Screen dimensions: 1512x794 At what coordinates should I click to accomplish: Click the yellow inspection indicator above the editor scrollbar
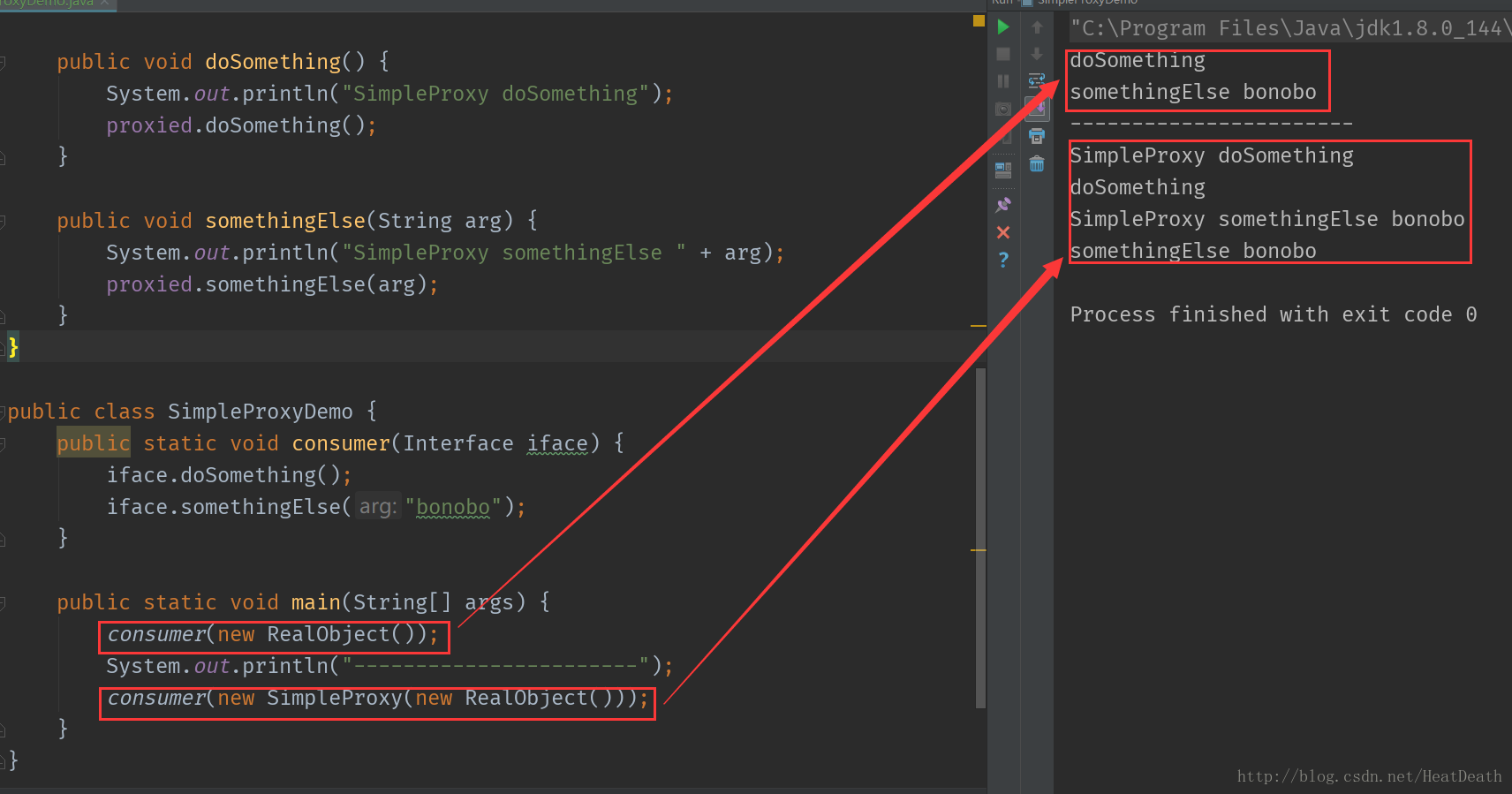point(979,21)
